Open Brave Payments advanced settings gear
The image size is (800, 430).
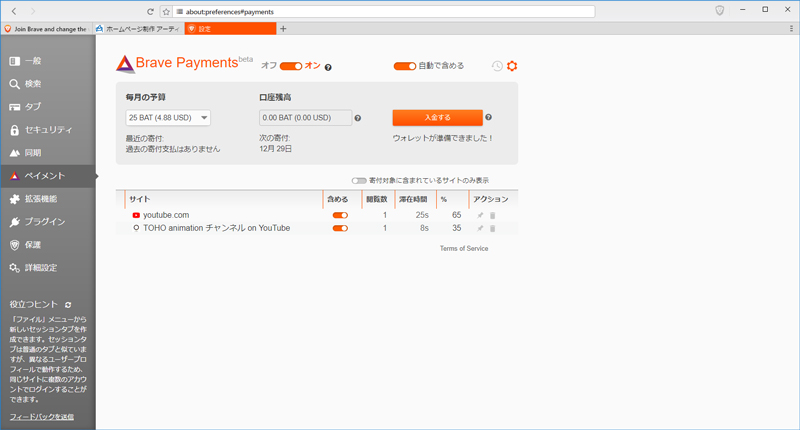tap(512, 66)
